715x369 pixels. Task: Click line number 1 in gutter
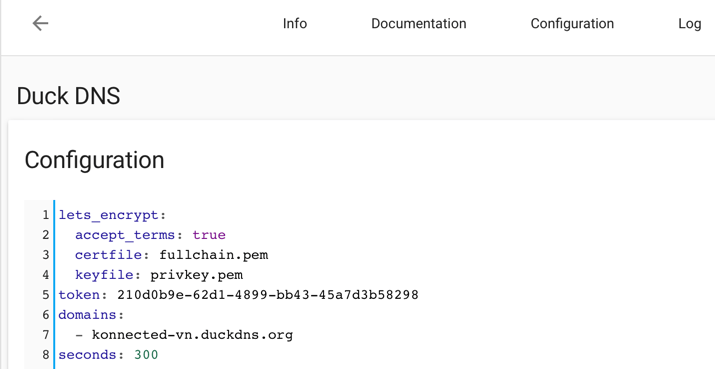click(45, 215)
